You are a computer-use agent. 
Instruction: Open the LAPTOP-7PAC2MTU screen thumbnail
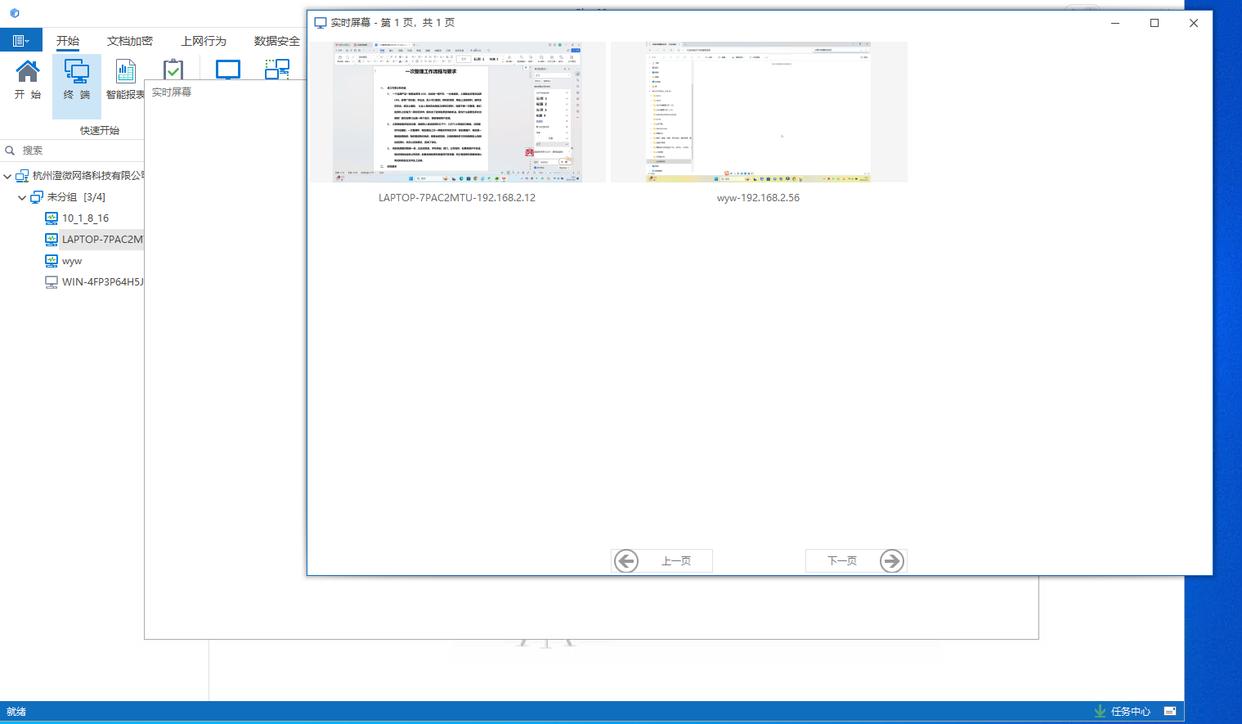457,111
